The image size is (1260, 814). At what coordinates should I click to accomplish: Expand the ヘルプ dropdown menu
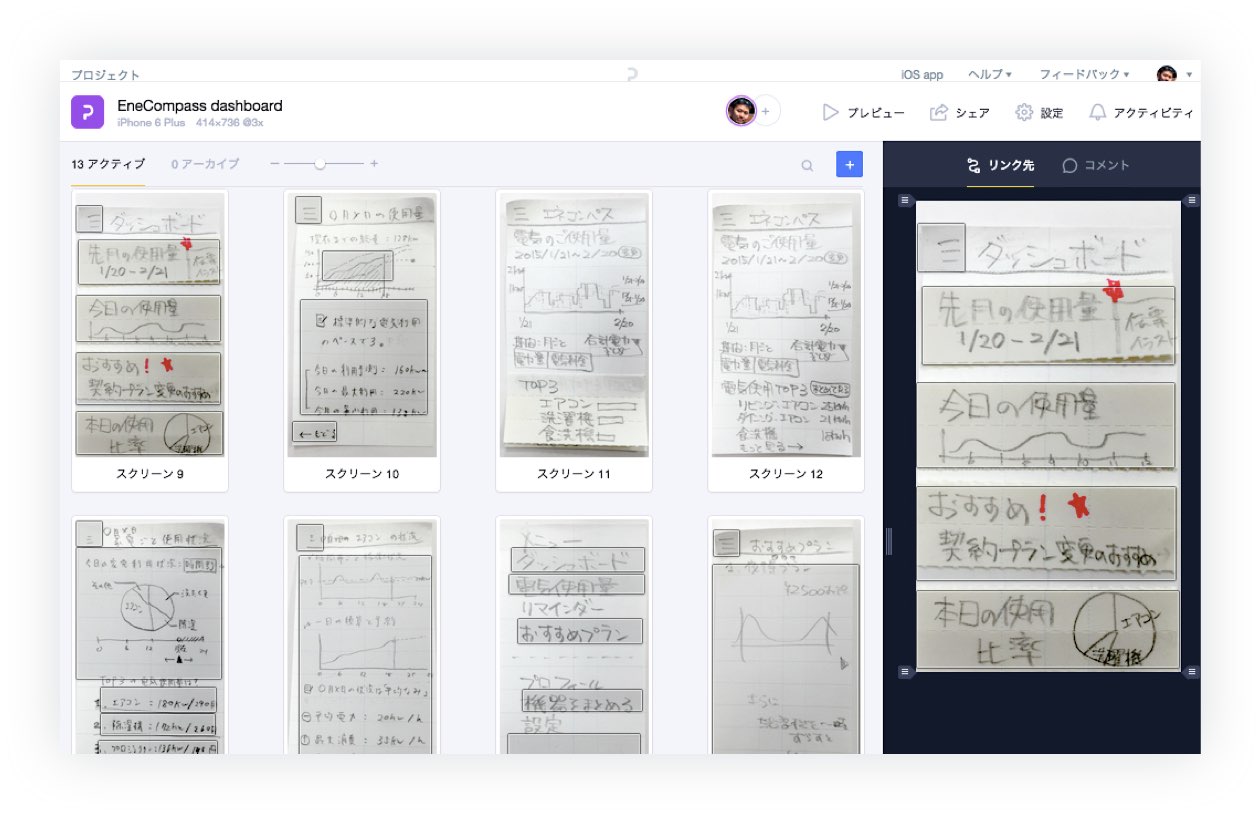click(990, 75)
